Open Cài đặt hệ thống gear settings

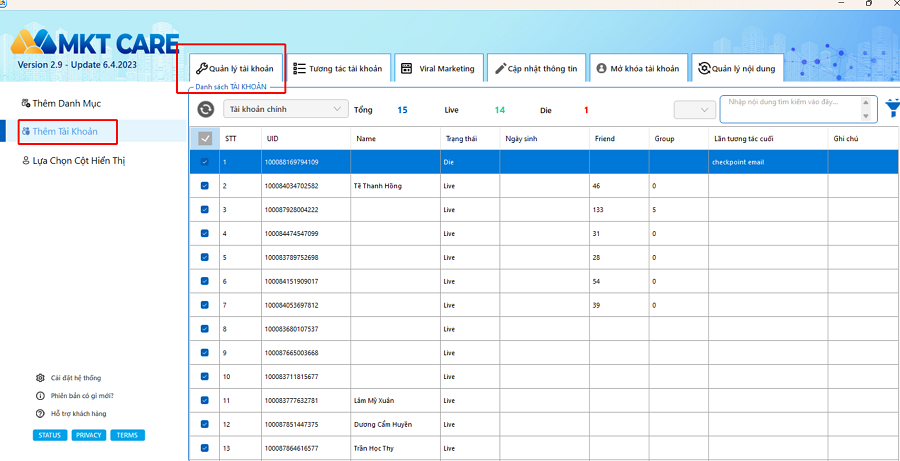pyautogui.click(x=40, y=378)
